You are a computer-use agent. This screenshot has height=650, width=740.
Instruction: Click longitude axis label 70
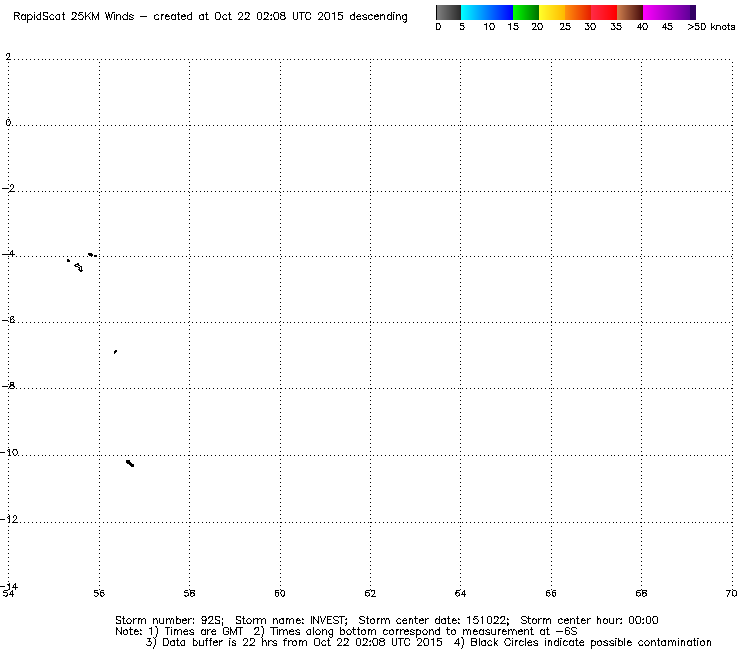732,593
